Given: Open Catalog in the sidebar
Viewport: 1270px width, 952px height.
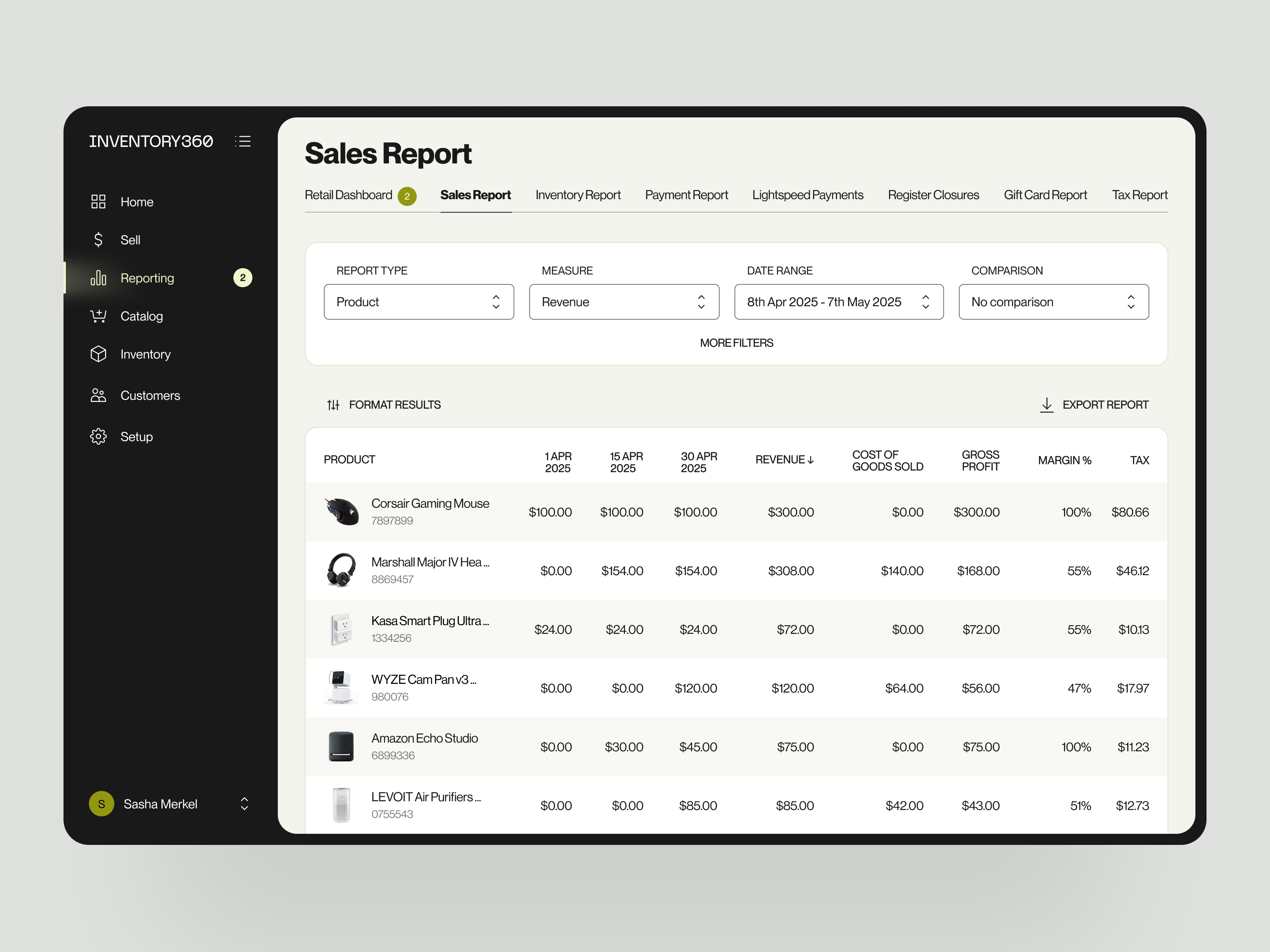Looking at the screenshot, I should click(142, 316).
